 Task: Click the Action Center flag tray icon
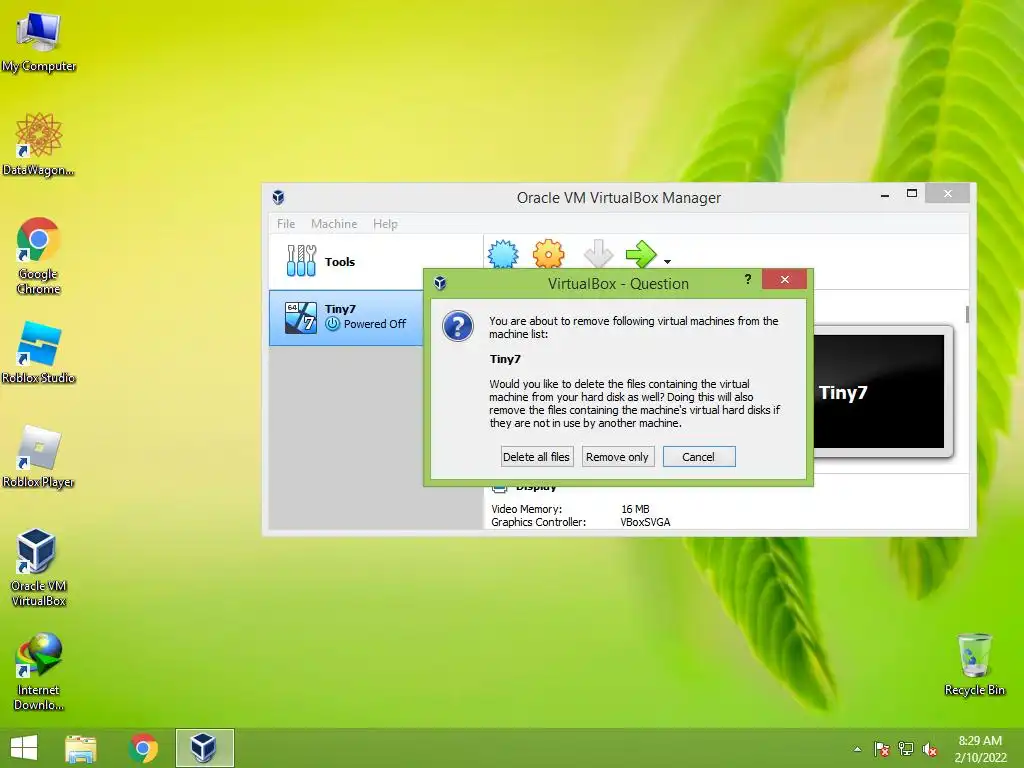[881, 749]
